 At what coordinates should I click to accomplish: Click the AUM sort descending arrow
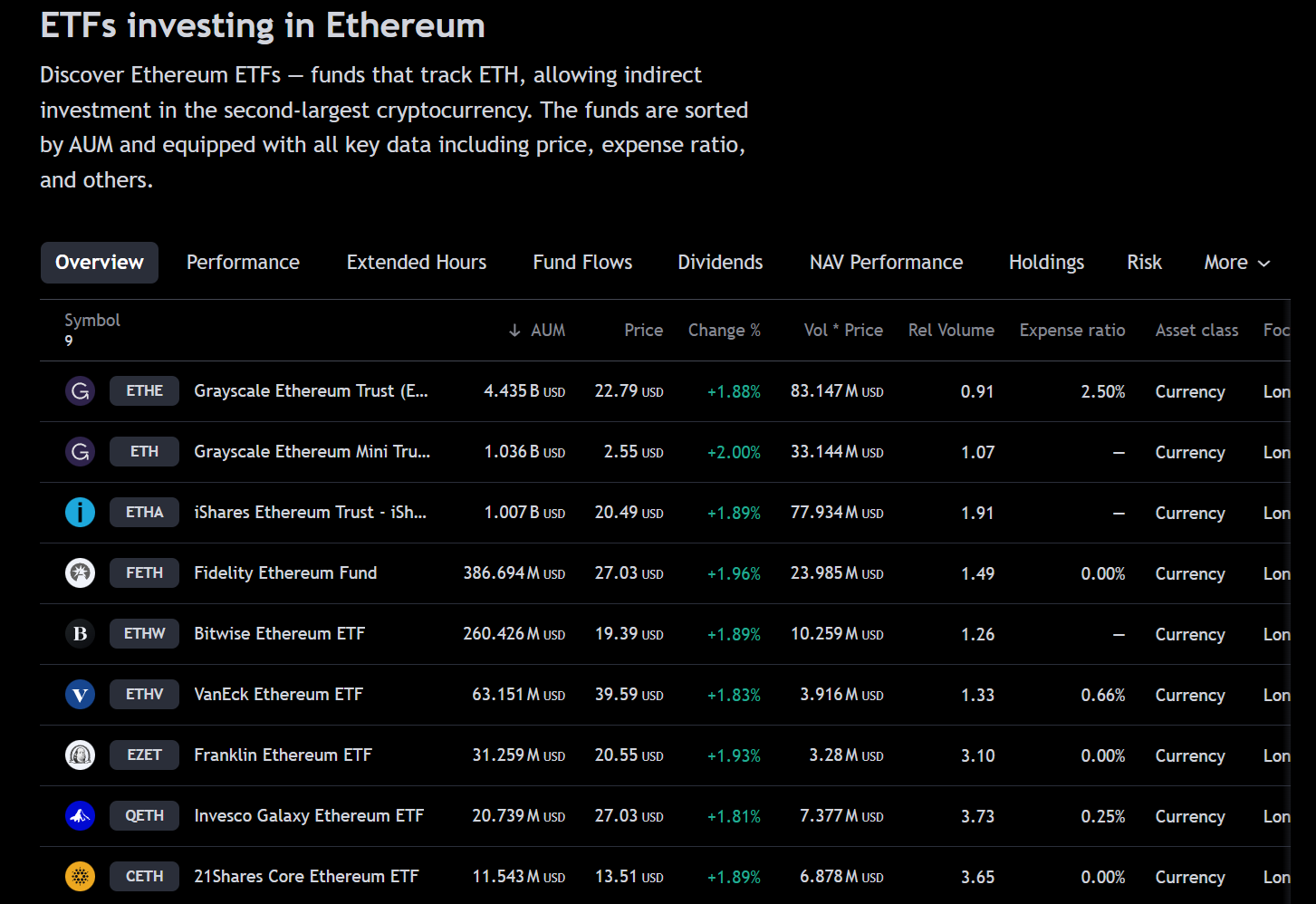[x=514, y=331]
